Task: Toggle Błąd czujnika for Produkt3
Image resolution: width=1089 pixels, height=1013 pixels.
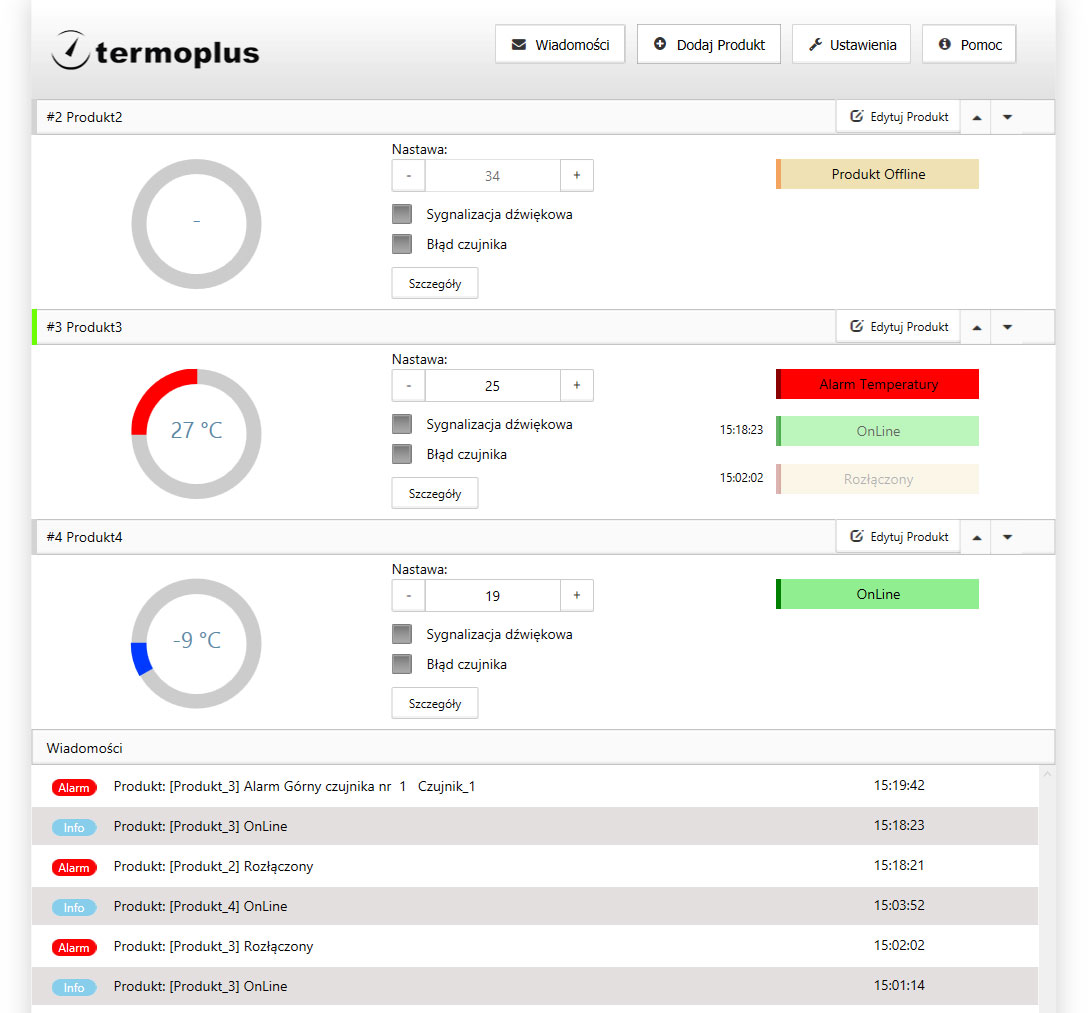Action: coord(402,454)
